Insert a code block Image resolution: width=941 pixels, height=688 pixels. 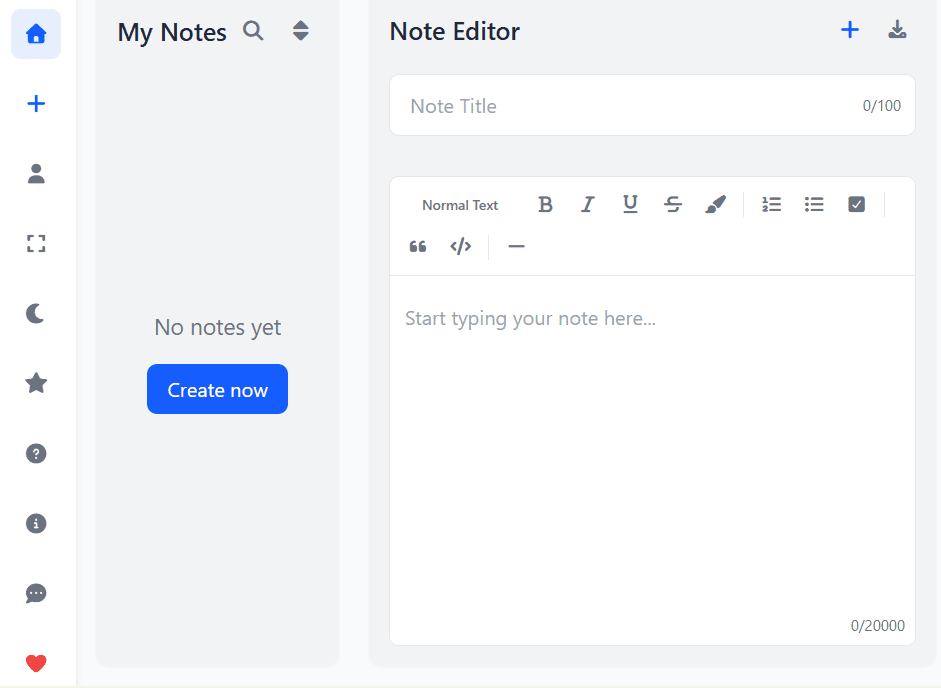point(460,246)
